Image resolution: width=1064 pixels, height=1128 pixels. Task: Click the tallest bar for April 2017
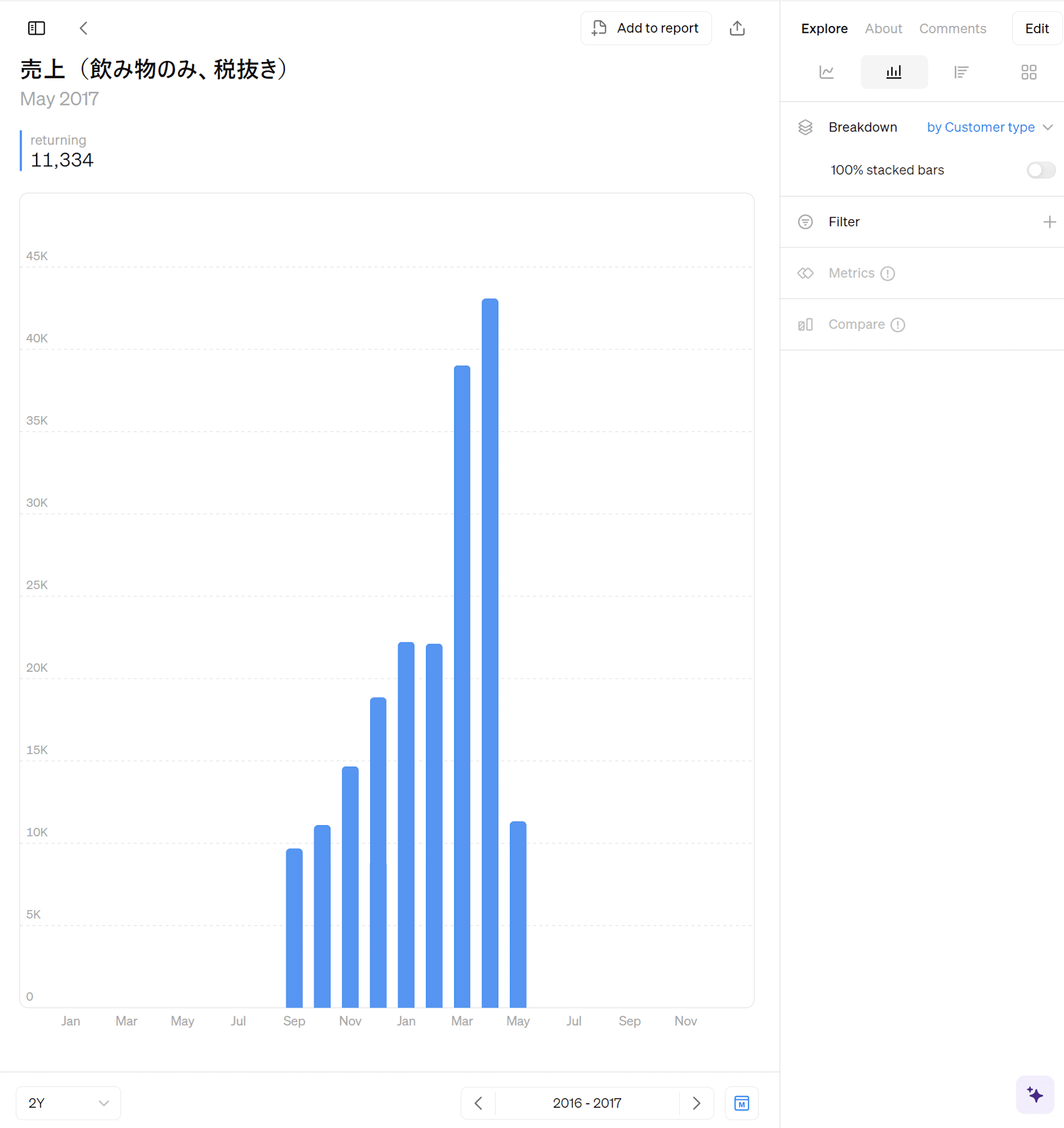click(x=490, y=653)
